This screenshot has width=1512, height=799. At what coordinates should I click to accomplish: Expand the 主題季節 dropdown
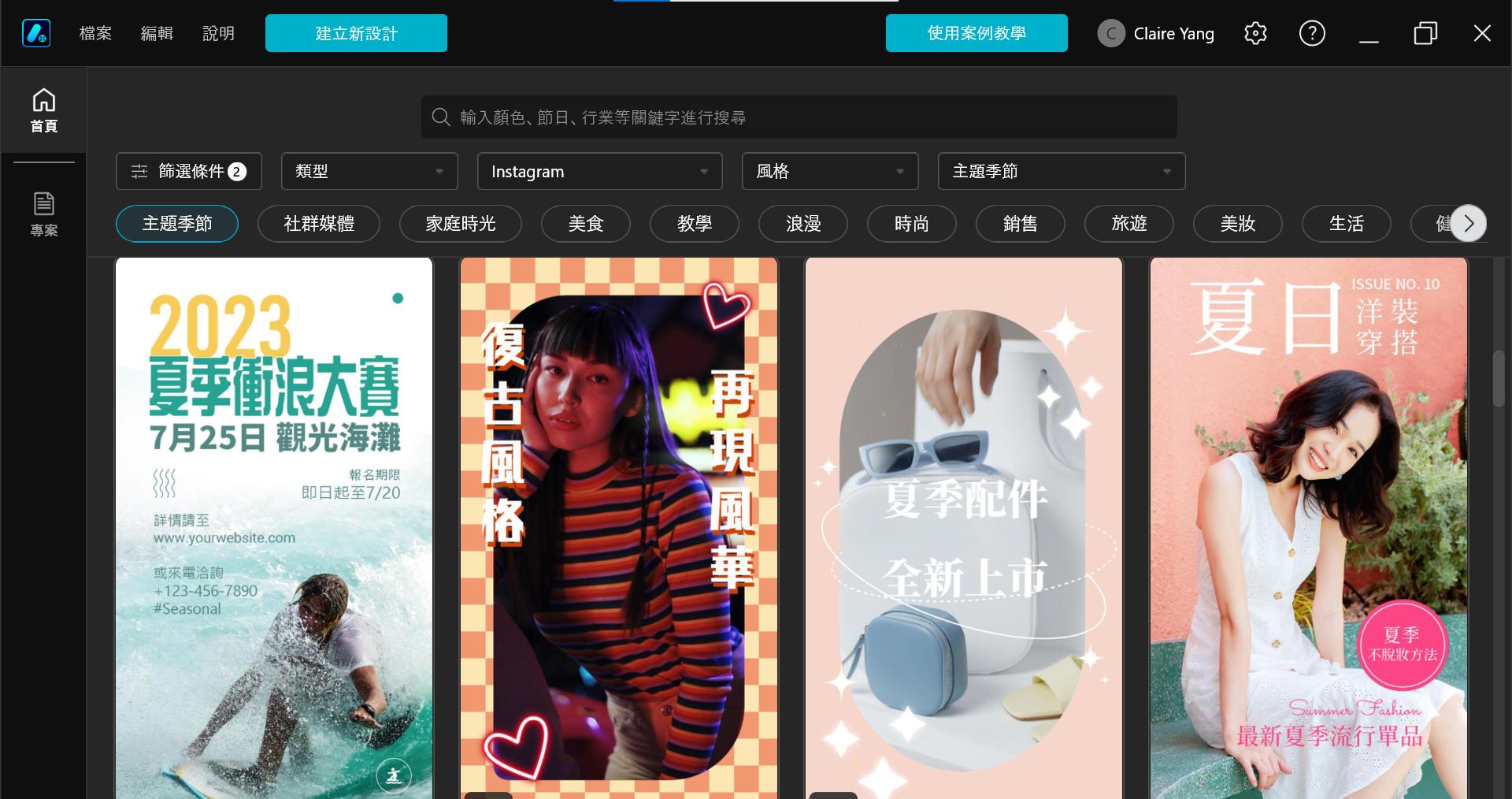point(1062,171)
